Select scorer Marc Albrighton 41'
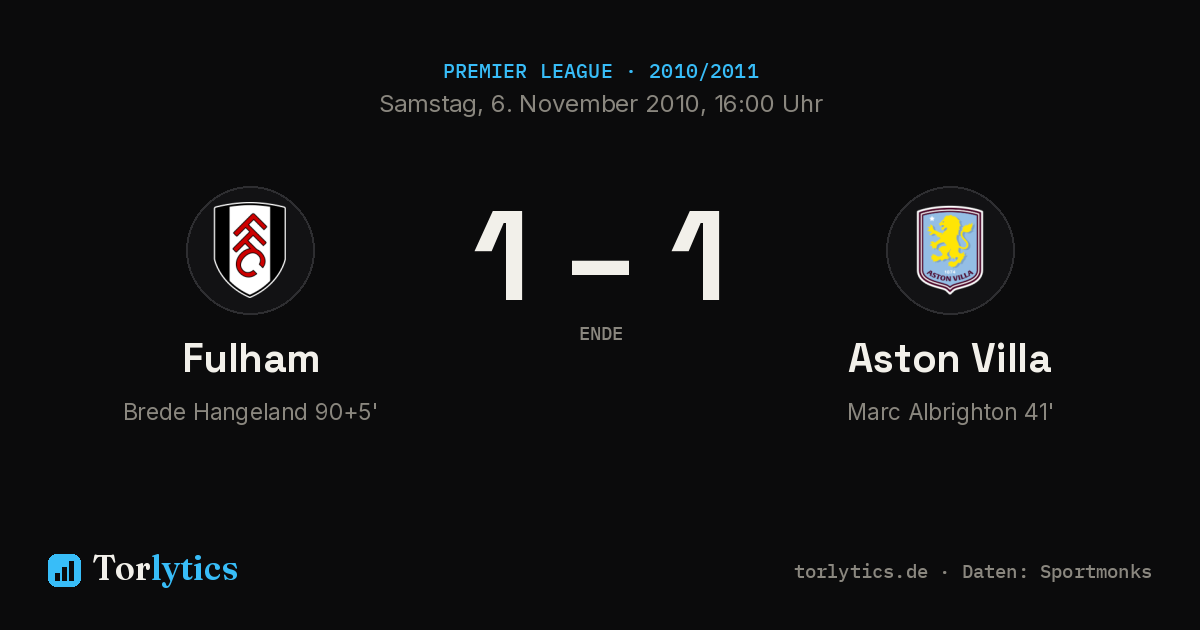Screen dimensions: 1200x630 pos(950,412)
